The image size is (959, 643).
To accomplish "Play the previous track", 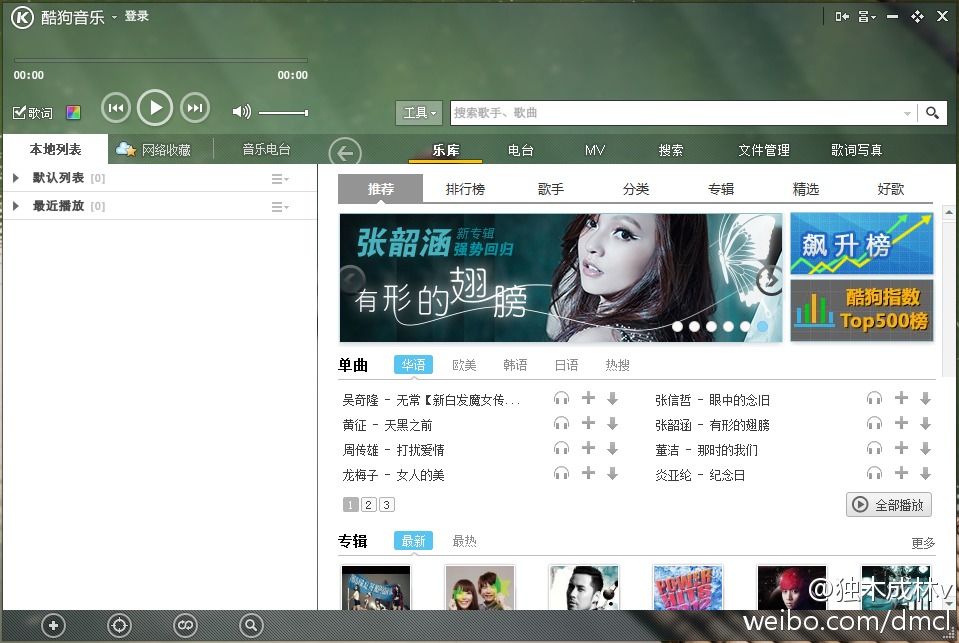I will tap(116, 108).
